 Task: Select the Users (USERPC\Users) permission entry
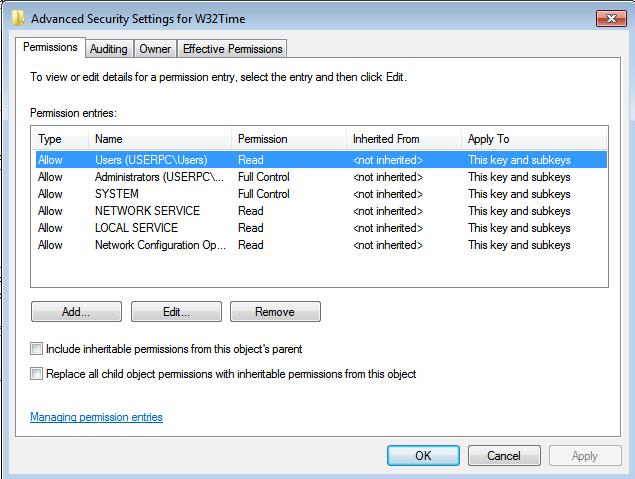(x=150, y=160)
